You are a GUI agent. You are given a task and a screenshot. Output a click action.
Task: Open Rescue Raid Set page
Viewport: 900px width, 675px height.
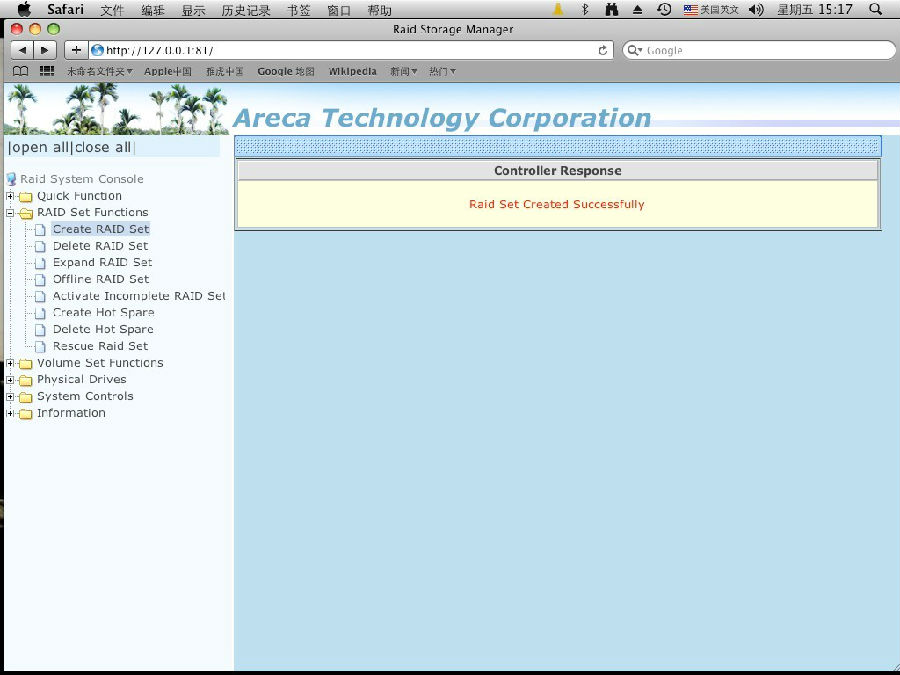(x=100, y=346)
